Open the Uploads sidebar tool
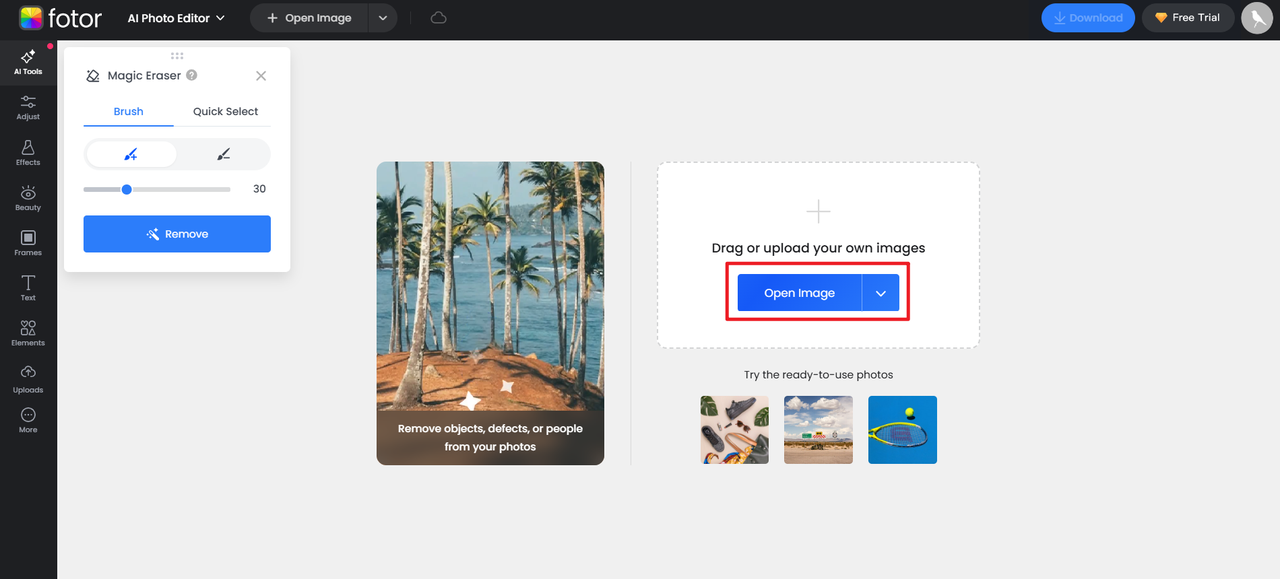 click(28, 380)
